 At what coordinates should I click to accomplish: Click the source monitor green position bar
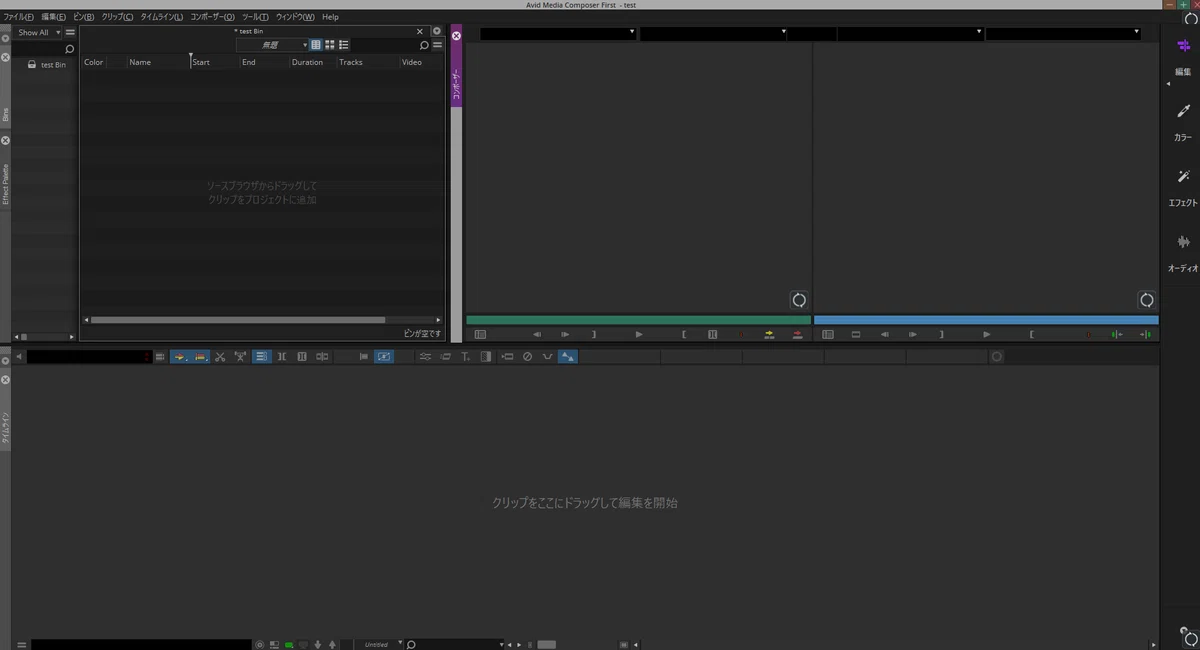point(638,321)
